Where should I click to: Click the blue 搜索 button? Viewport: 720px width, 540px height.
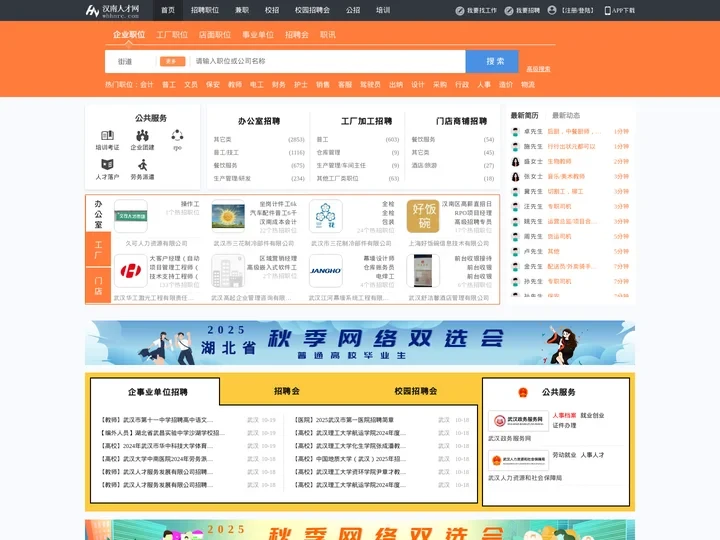pos(492,61)
